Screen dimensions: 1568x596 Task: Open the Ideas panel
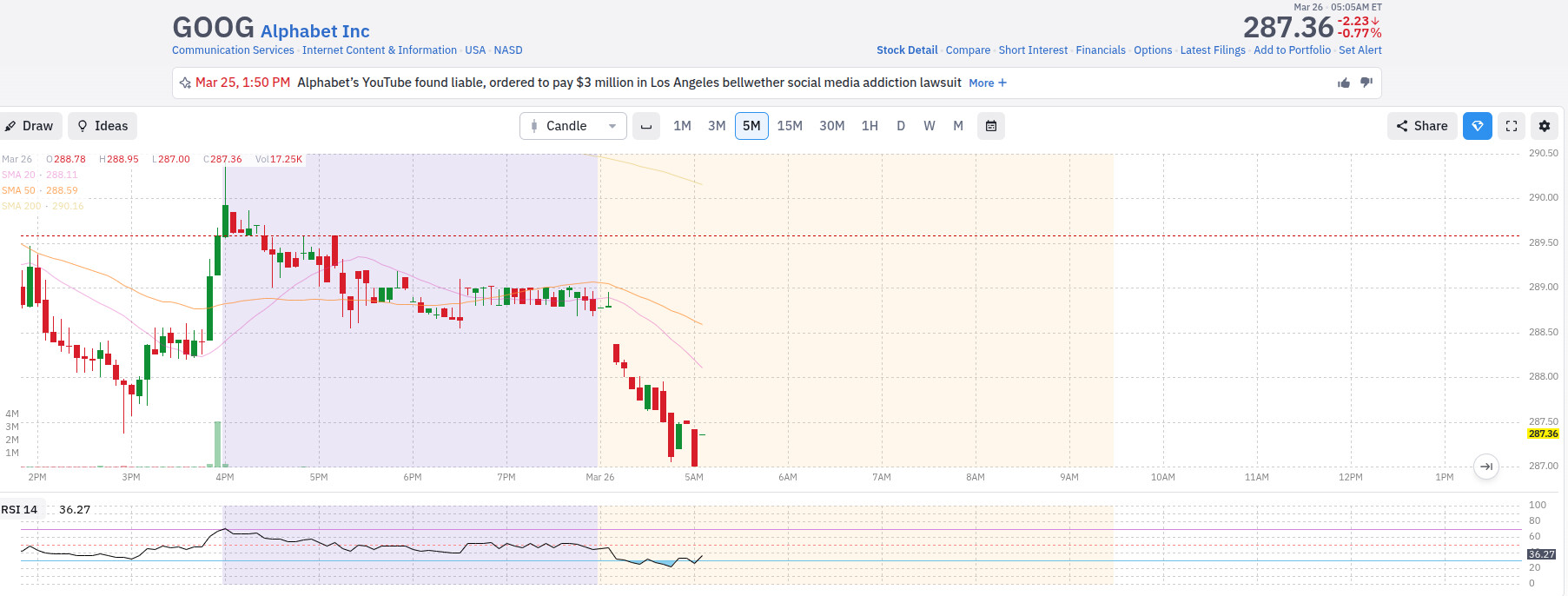click(103, 126)
